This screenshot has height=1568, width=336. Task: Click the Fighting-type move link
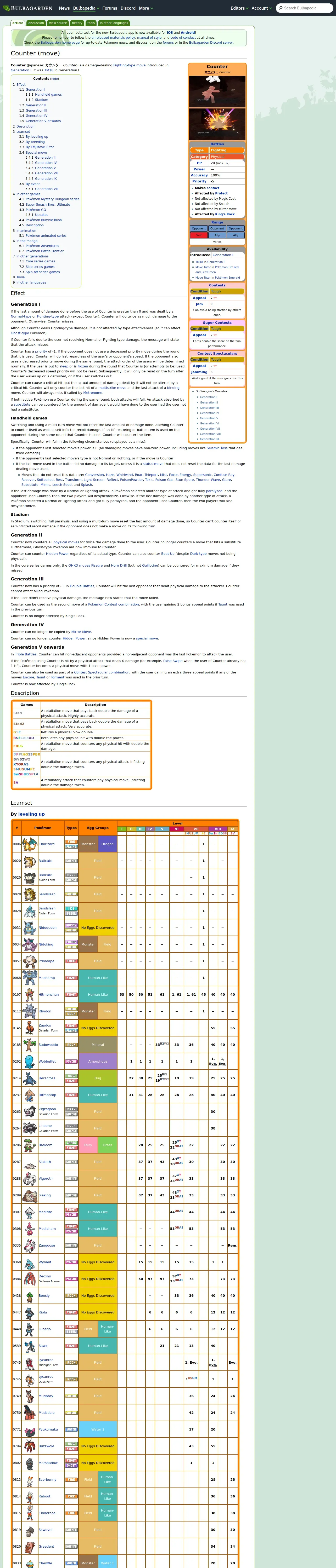click(x=129, y=65)
